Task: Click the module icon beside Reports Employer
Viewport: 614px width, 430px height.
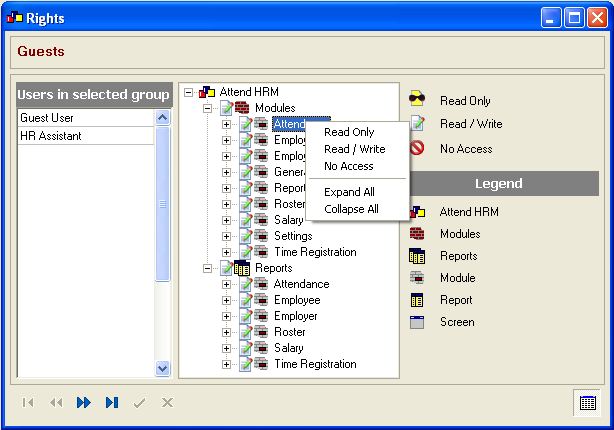Action: point(261,316)
